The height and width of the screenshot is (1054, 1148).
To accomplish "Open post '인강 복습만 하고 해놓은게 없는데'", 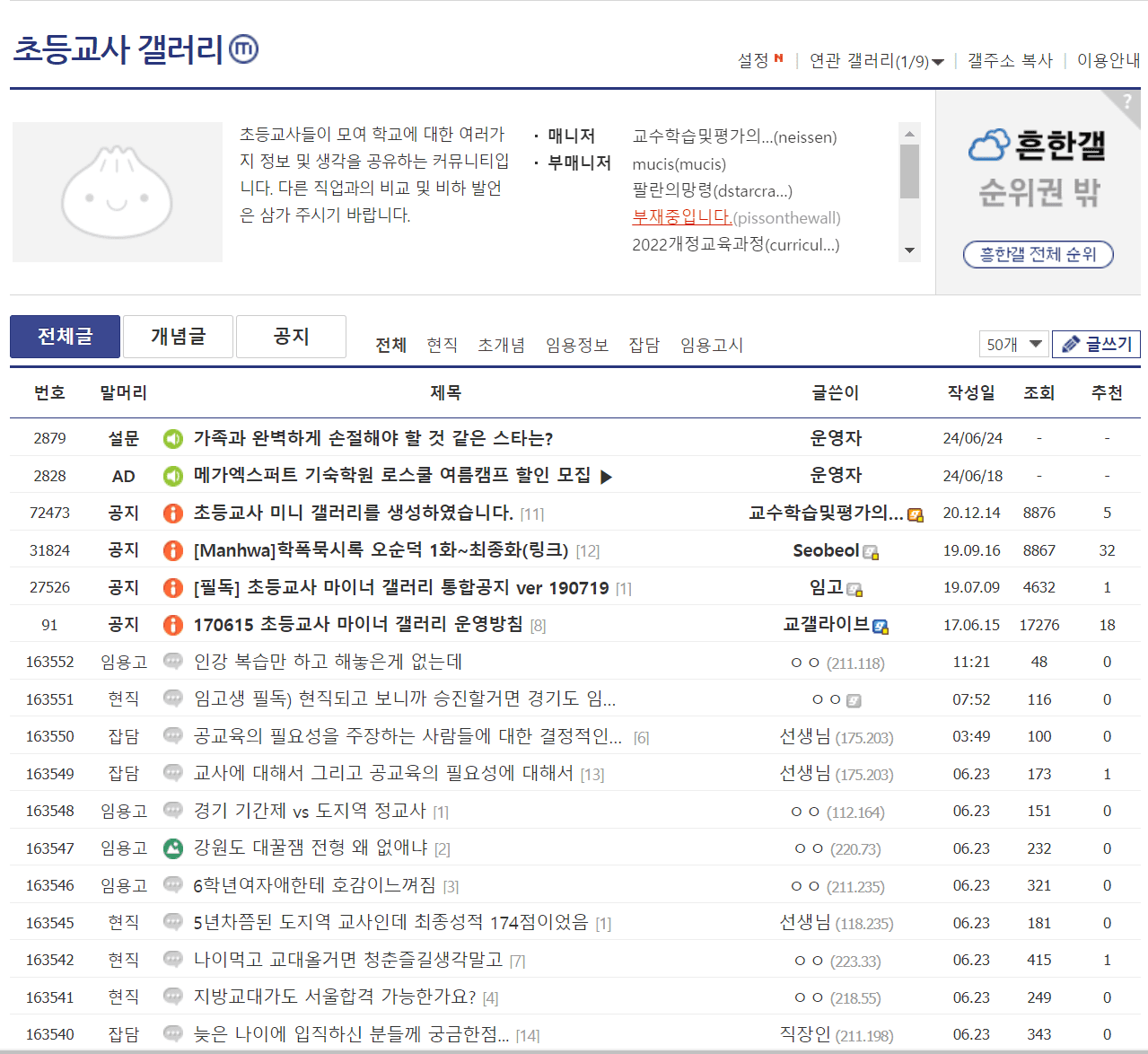I will pos(328,662).
